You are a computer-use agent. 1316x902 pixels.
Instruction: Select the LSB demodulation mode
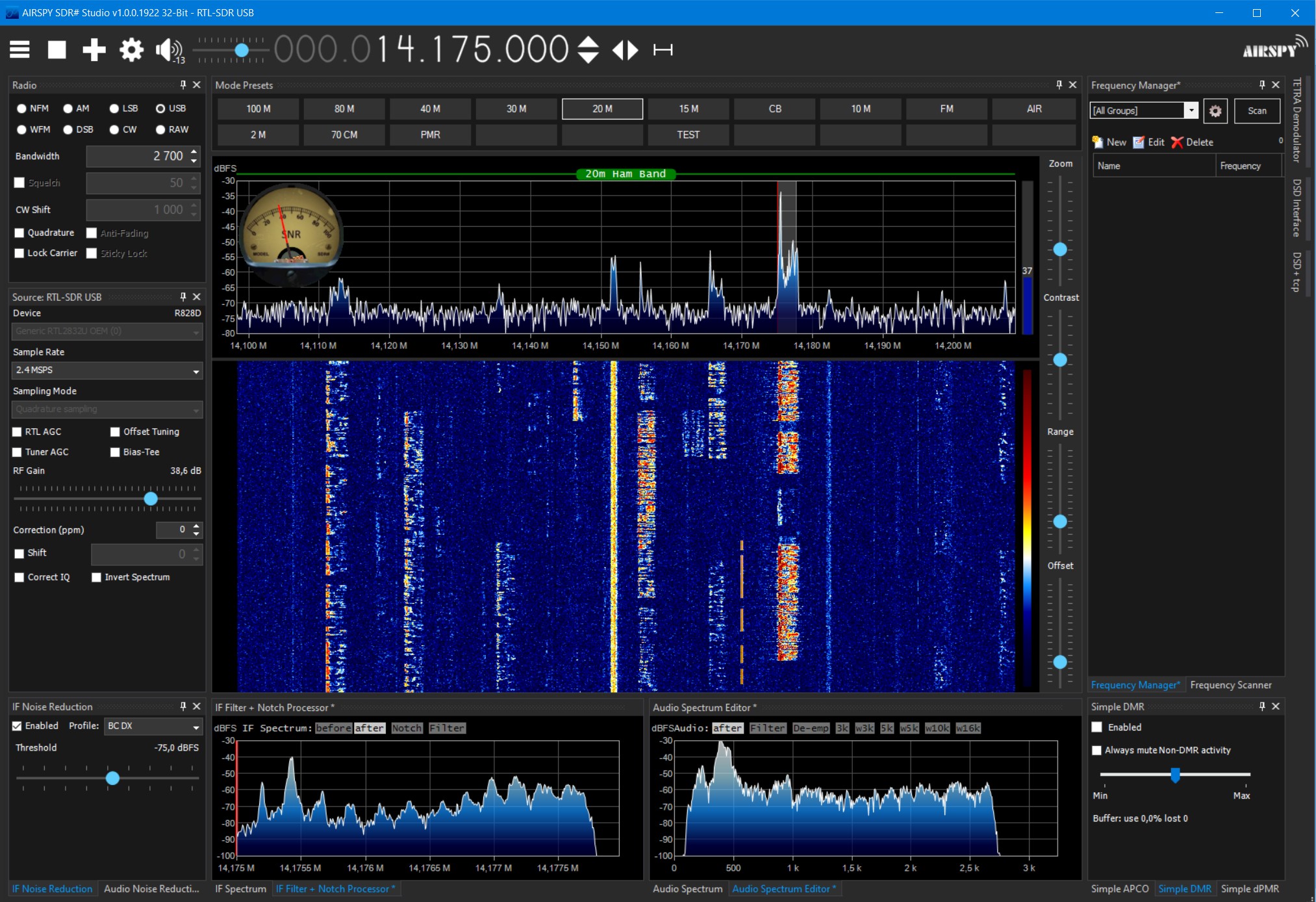click(114, 109)
